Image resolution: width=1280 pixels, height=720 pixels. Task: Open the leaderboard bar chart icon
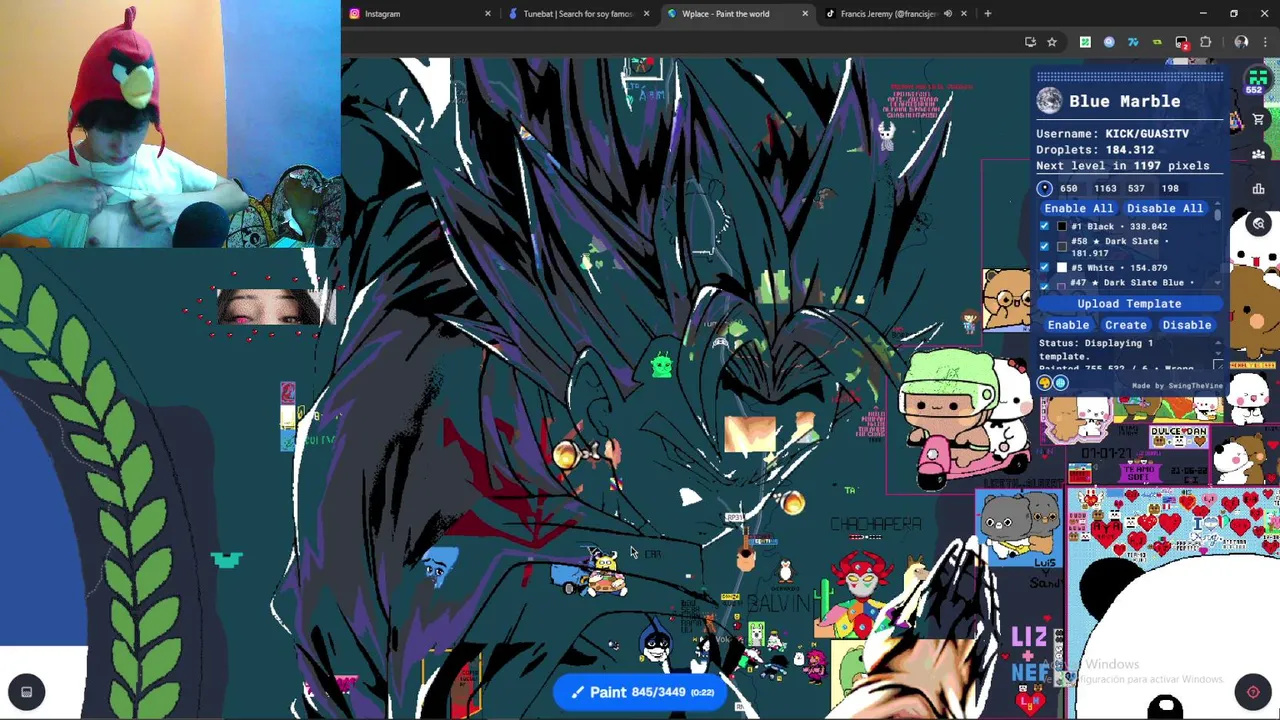(1258, 188)
